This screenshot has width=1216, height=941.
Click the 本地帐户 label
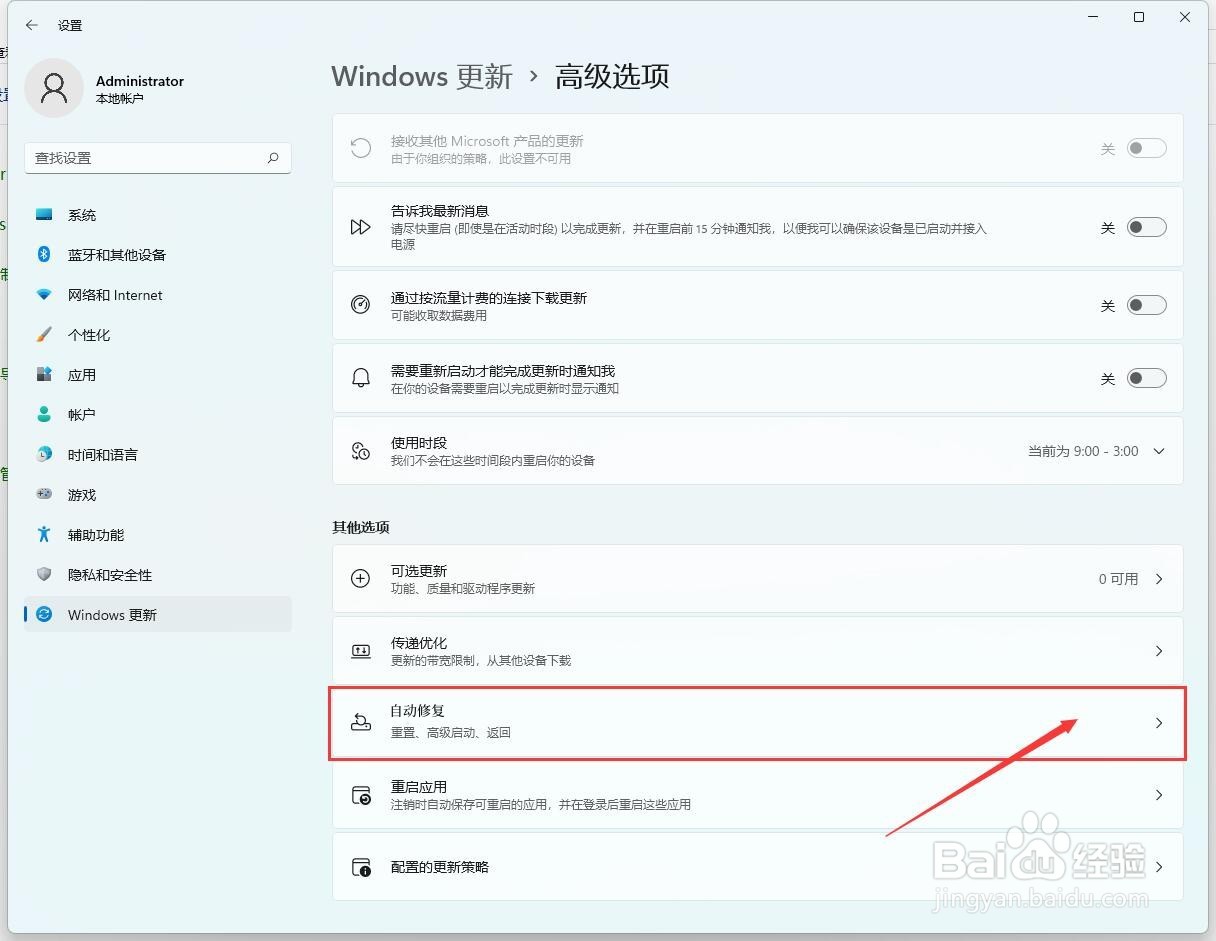120,99
